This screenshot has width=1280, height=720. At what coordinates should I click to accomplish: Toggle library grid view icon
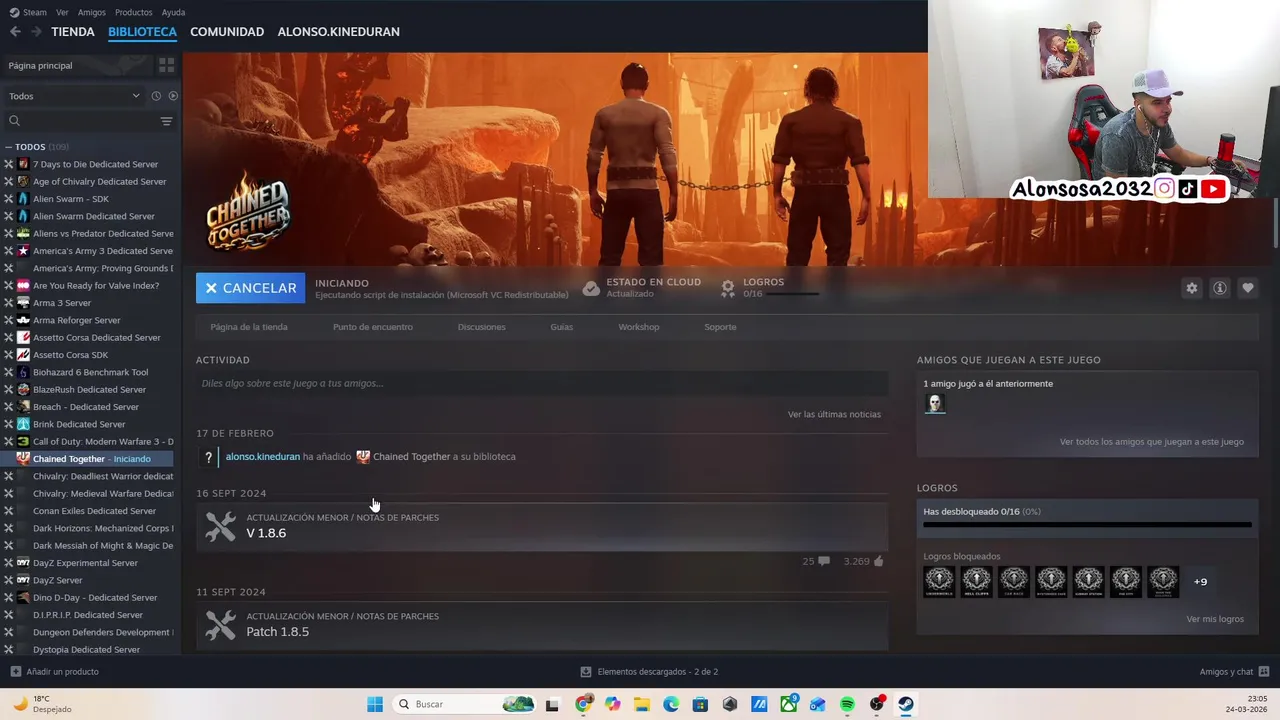point(166,65)
